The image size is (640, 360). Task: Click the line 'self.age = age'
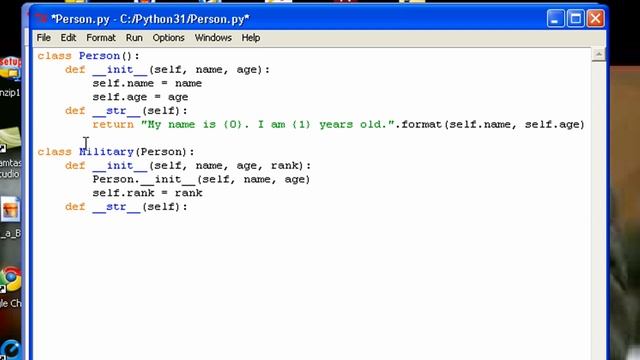click(140, 97)
